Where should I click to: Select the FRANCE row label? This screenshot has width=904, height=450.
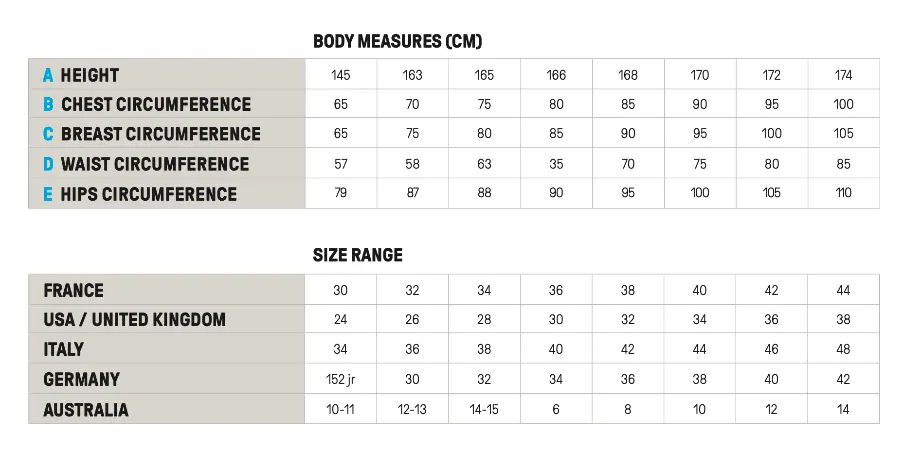(x=74, y=291)
